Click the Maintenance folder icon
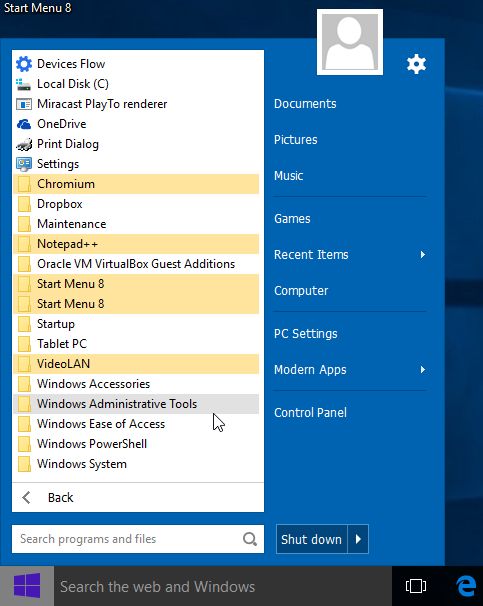The width and height of the screenshot is (483, 606). coord(24,224)
